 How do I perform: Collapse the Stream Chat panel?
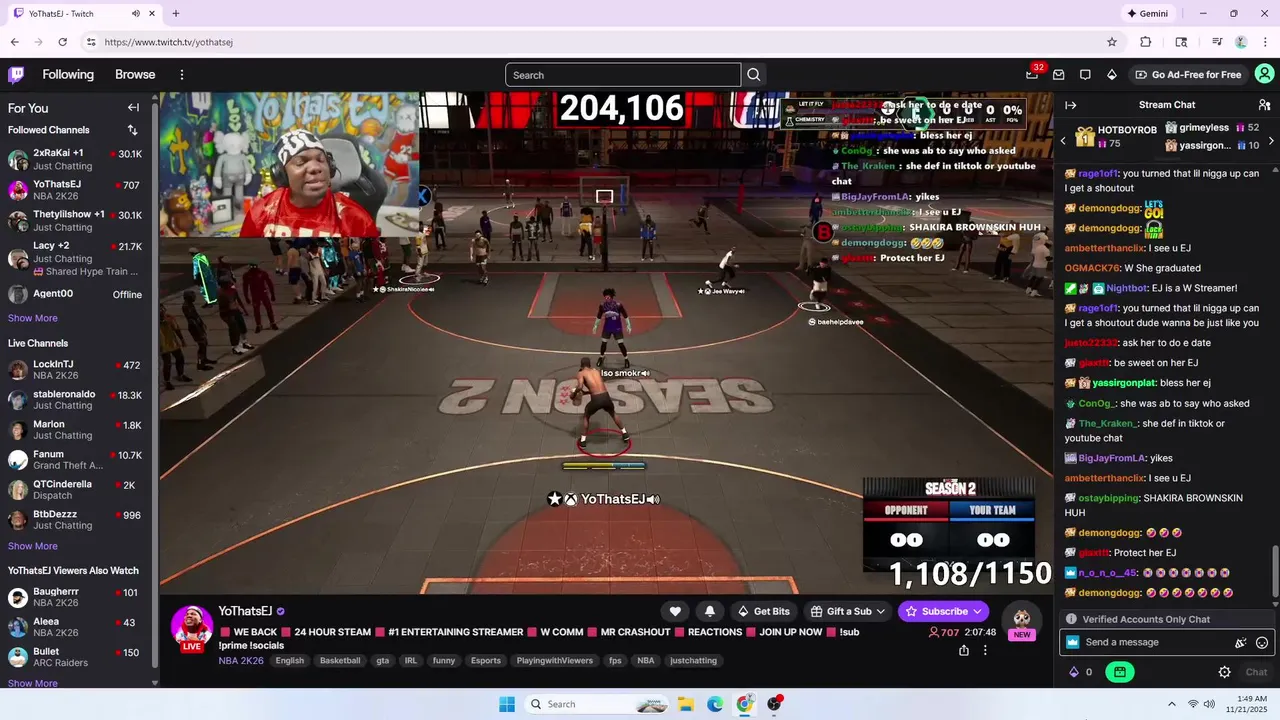[1070, 105]
